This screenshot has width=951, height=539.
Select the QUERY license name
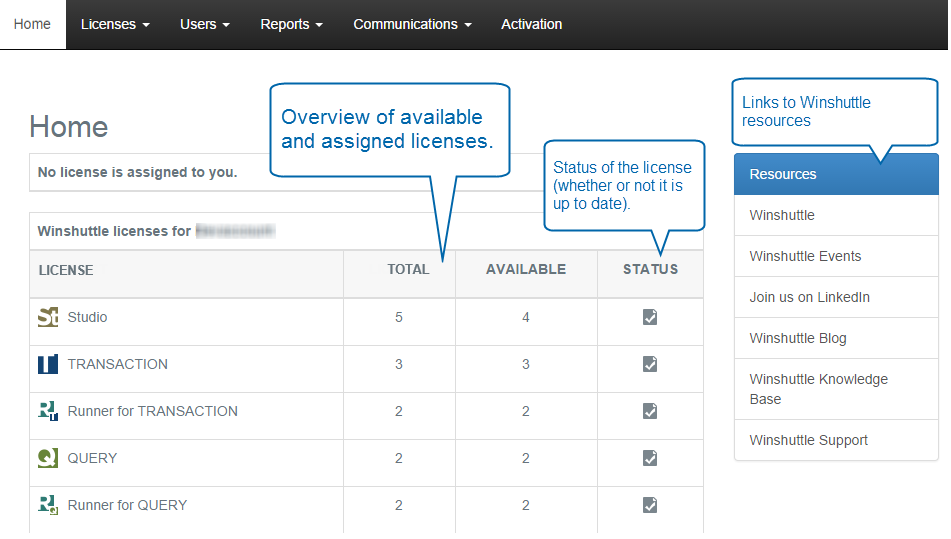[92, 458]
